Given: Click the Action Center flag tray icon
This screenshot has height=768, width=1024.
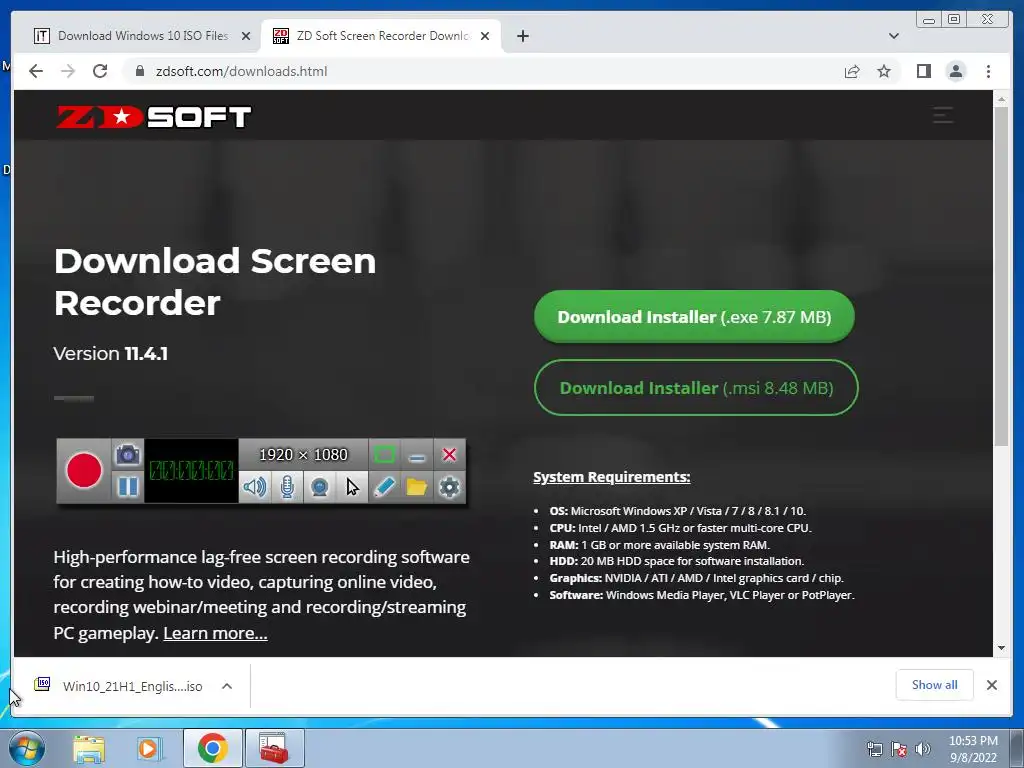Looking at the screenshot, I should (899, 749).
